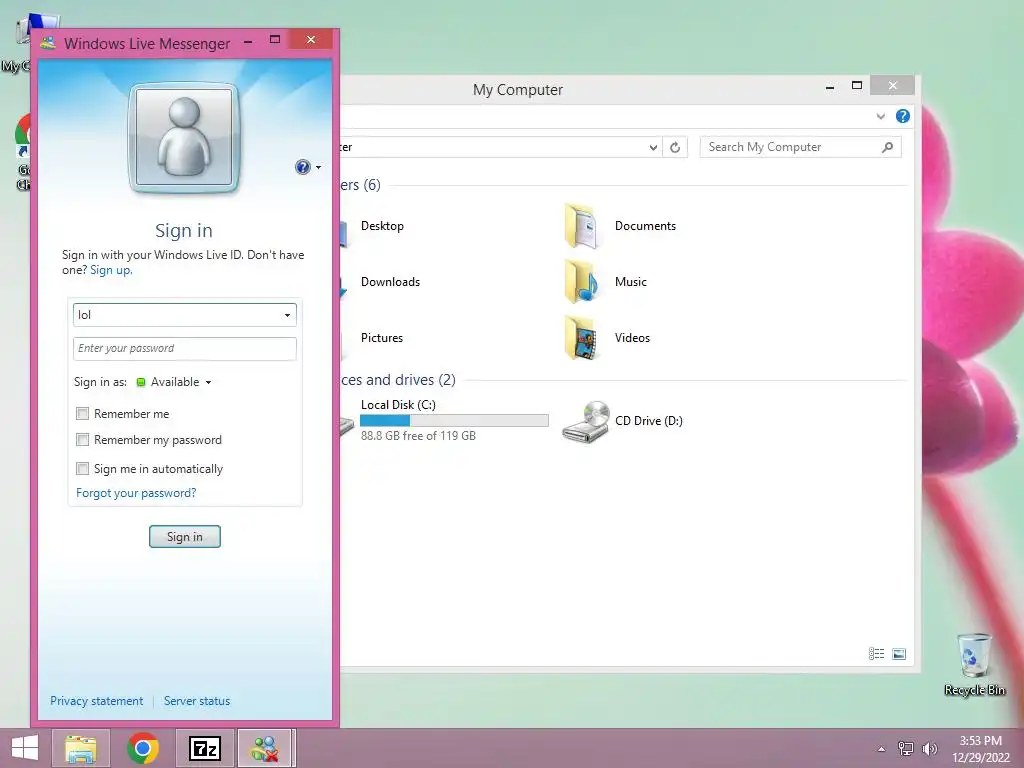Enable the Remember me checkbox
Image resolution: width=1024 pixels, height=768 pixels.
pos(82,413)
